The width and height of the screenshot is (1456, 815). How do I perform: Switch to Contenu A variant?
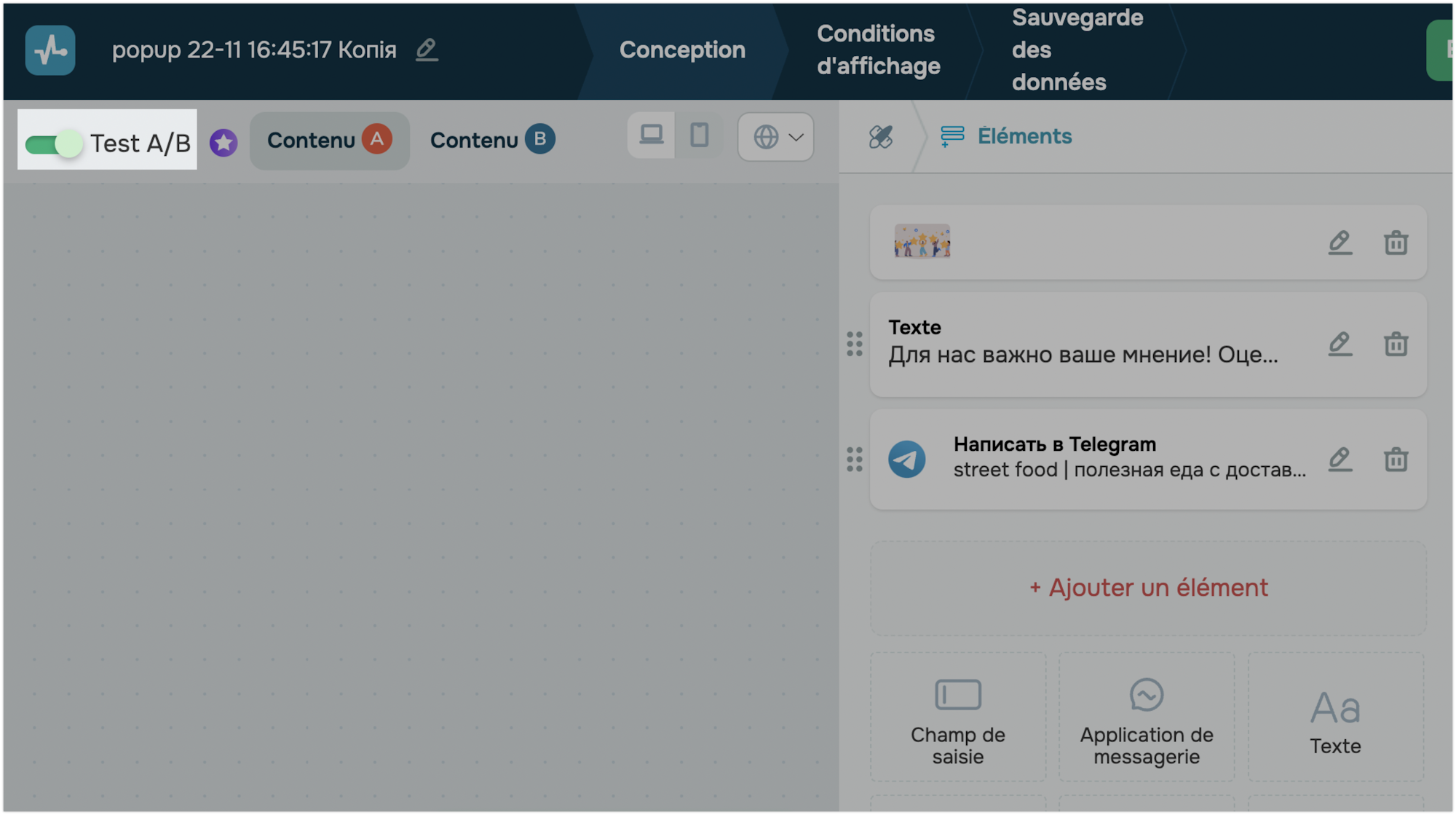click(329, 141)
